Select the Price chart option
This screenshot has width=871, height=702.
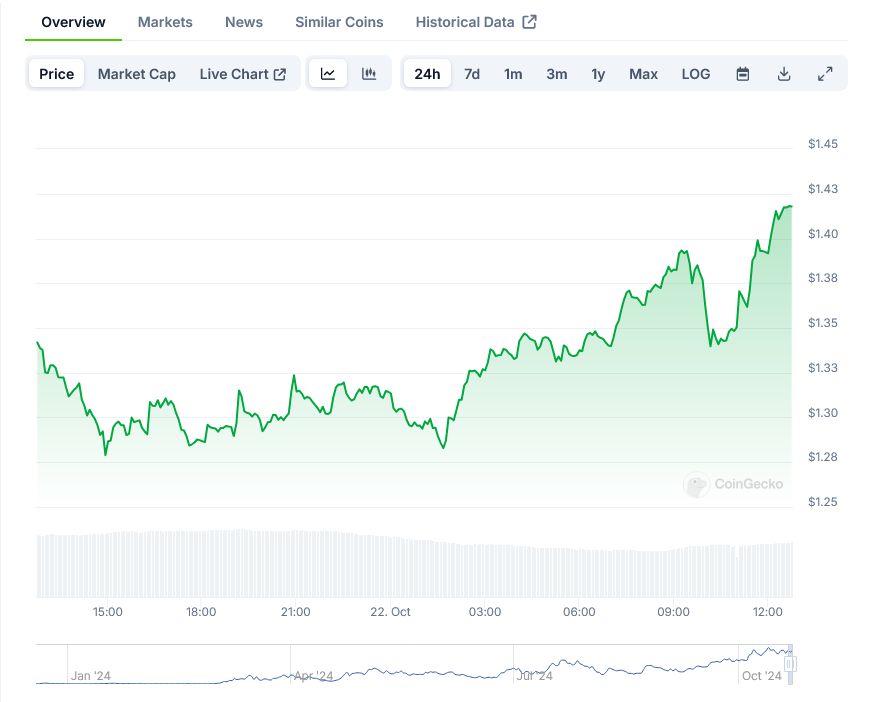(57, 74)
